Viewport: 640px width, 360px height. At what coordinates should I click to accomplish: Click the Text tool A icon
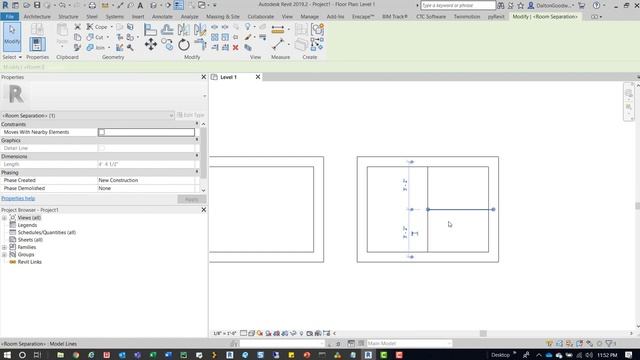click(x=140, y=5)
